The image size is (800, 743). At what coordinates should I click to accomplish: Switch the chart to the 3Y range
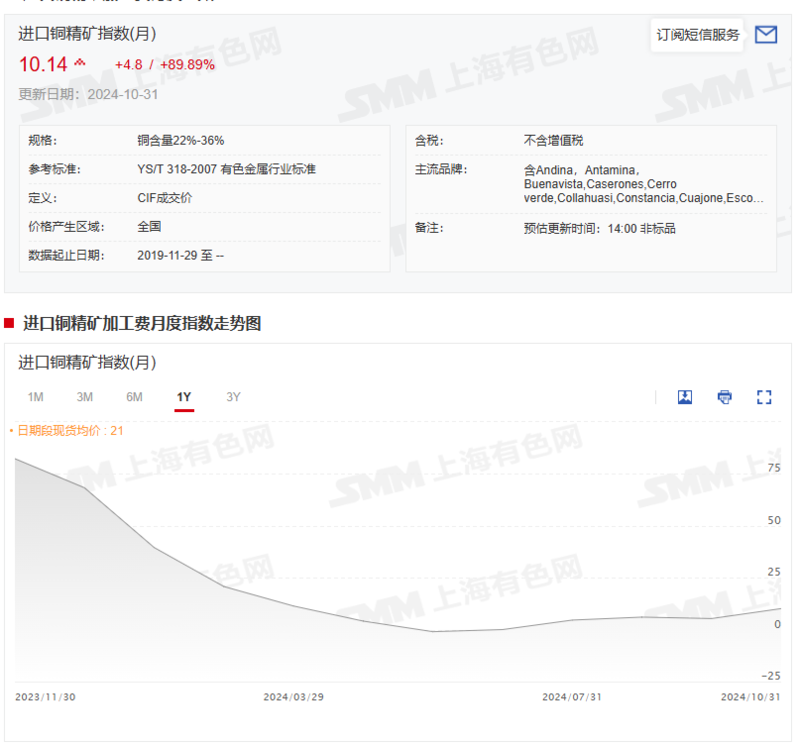point(233,397)
